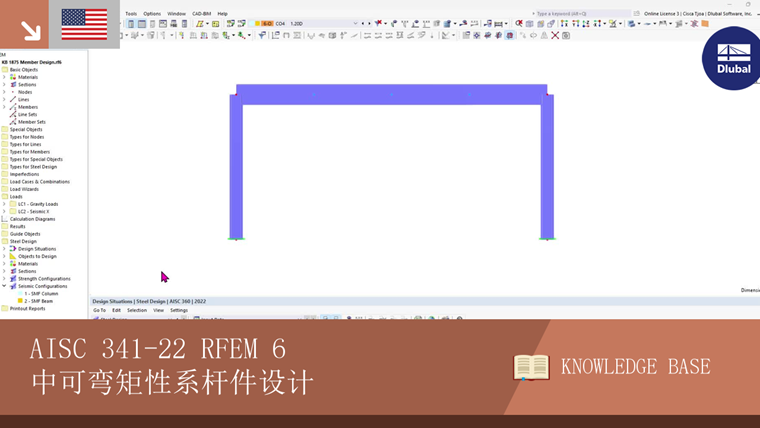Open the Printout Reports folder
This screenshot has height=428, width=760.
click(27, 309)
